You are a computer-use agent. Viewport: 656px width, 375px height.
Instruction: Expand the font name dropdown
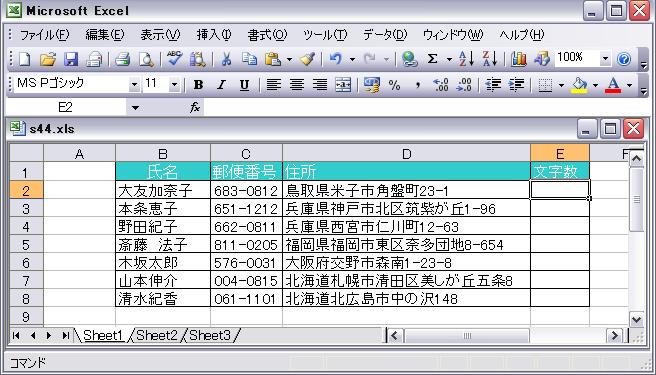[x=134, y=85]
